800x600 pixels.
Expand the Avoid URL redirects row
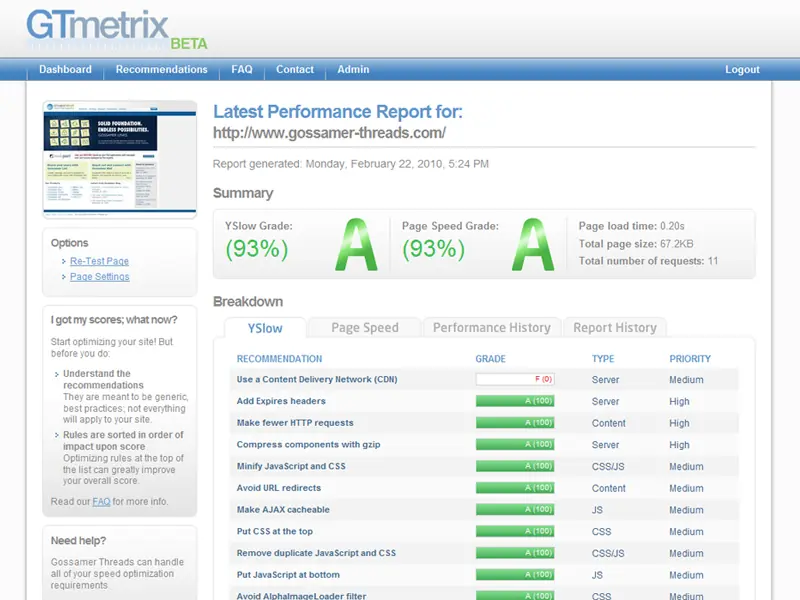coord(484,488)
